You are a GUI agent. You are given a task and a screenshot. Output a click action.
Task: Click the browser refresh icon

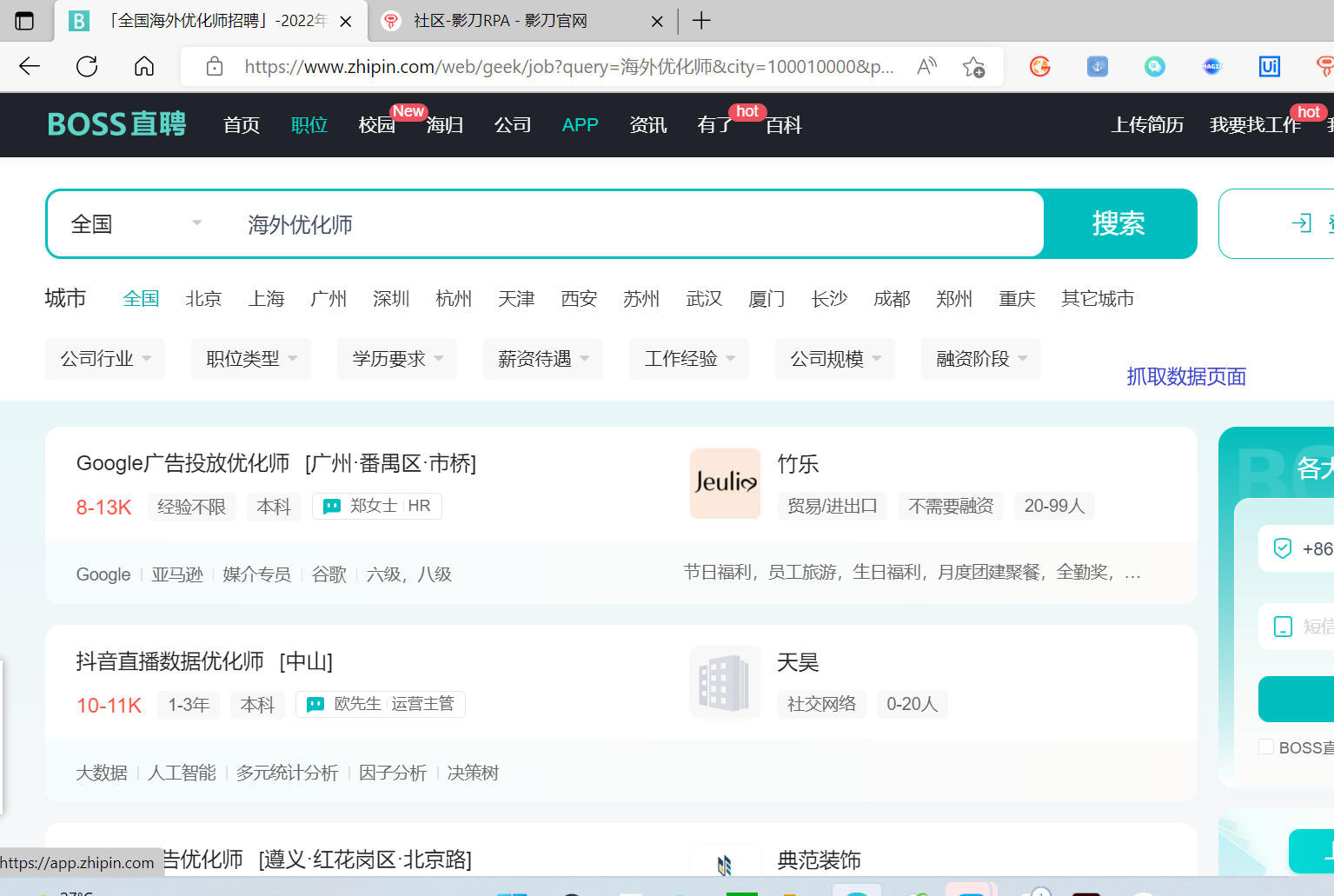click(87, 67)
